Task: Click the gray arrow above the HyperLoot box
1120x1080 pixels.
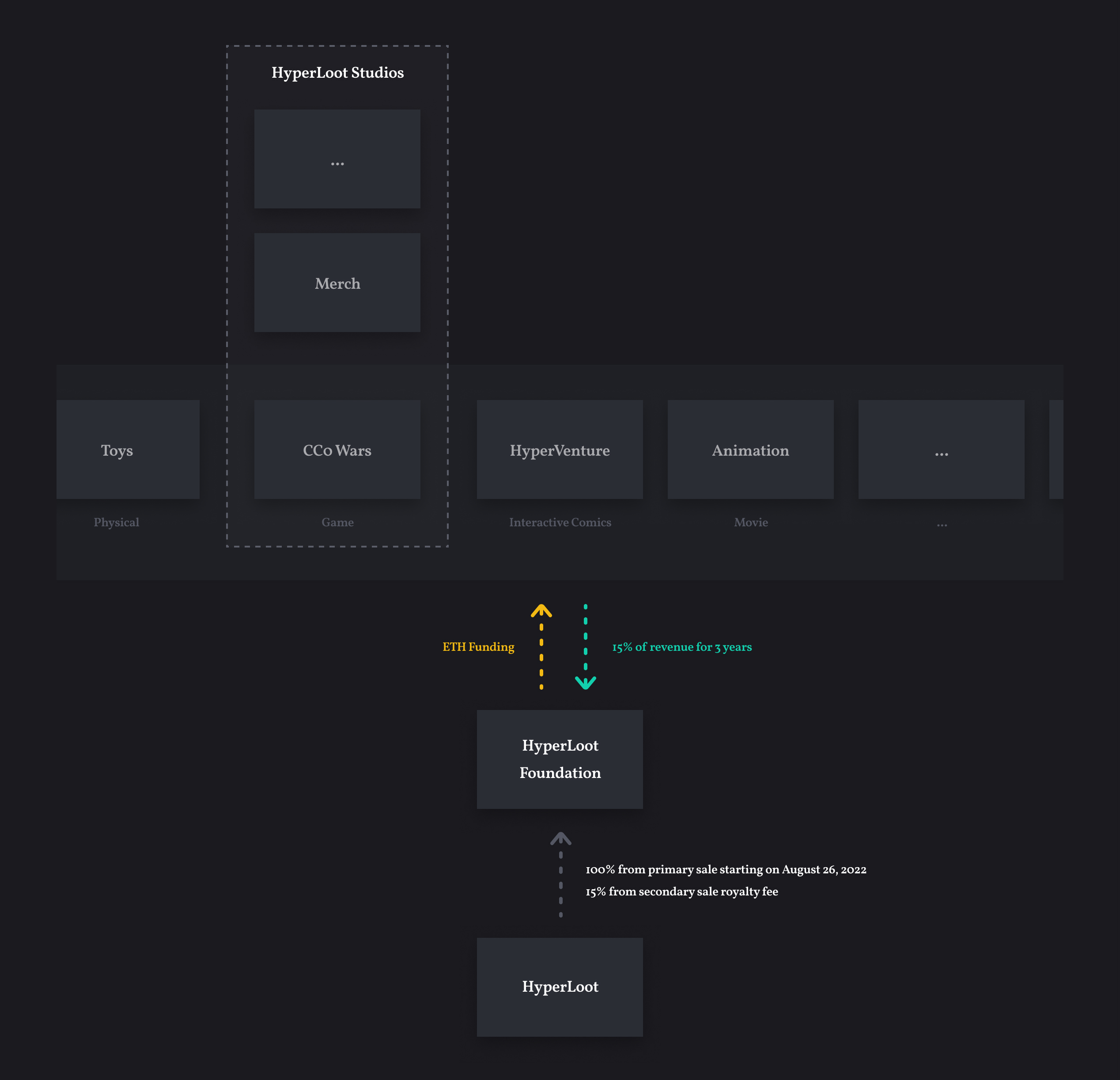Action: tap(560, 874)
